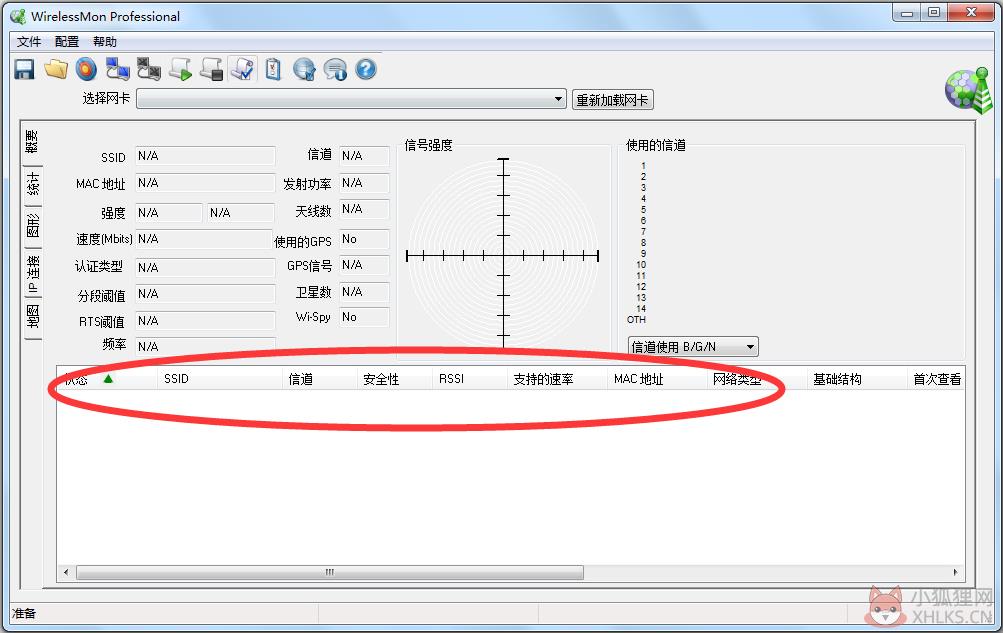
Task: Click the OTH label in channel list
Action: tap(636, 320)
